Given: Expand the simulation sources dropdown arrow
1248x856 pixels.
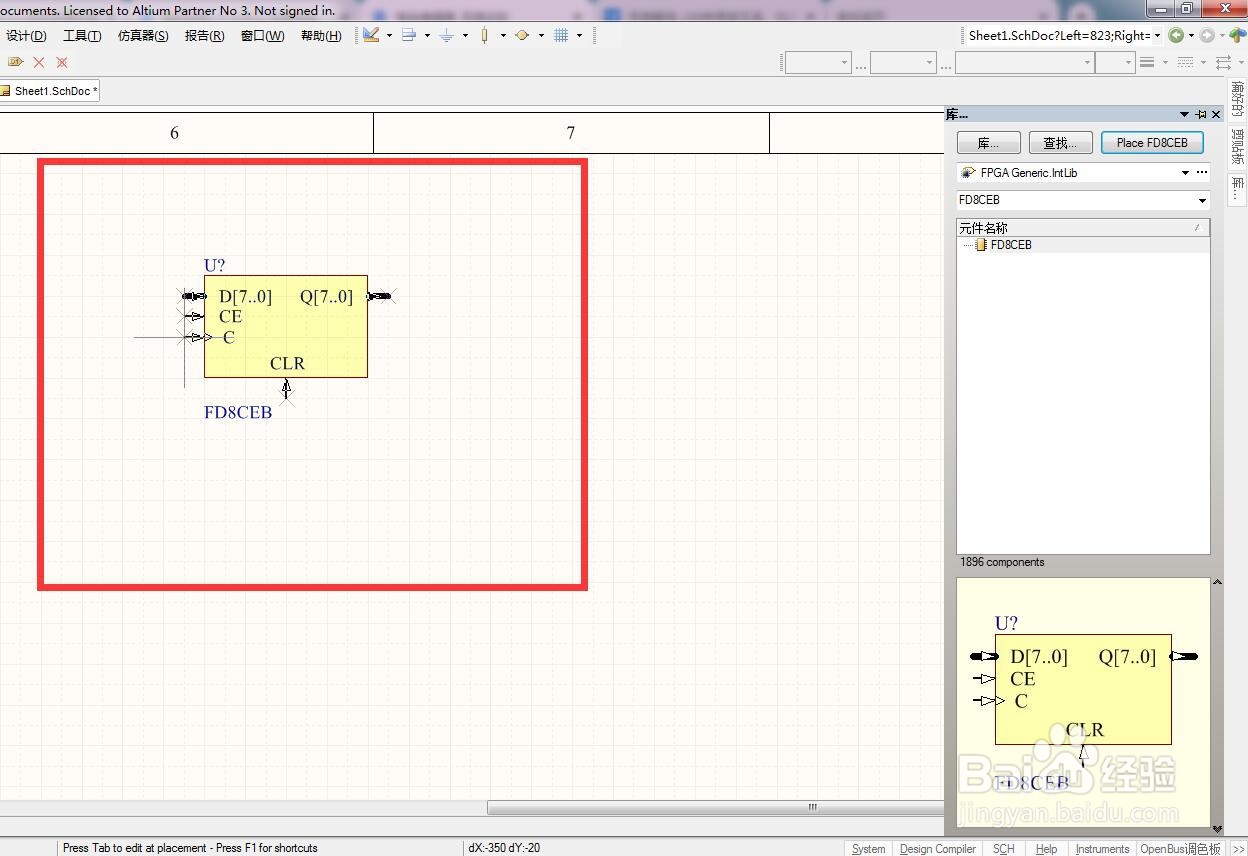Looking at the screenshot, I should pyautogui.click(x=541, y=35).
